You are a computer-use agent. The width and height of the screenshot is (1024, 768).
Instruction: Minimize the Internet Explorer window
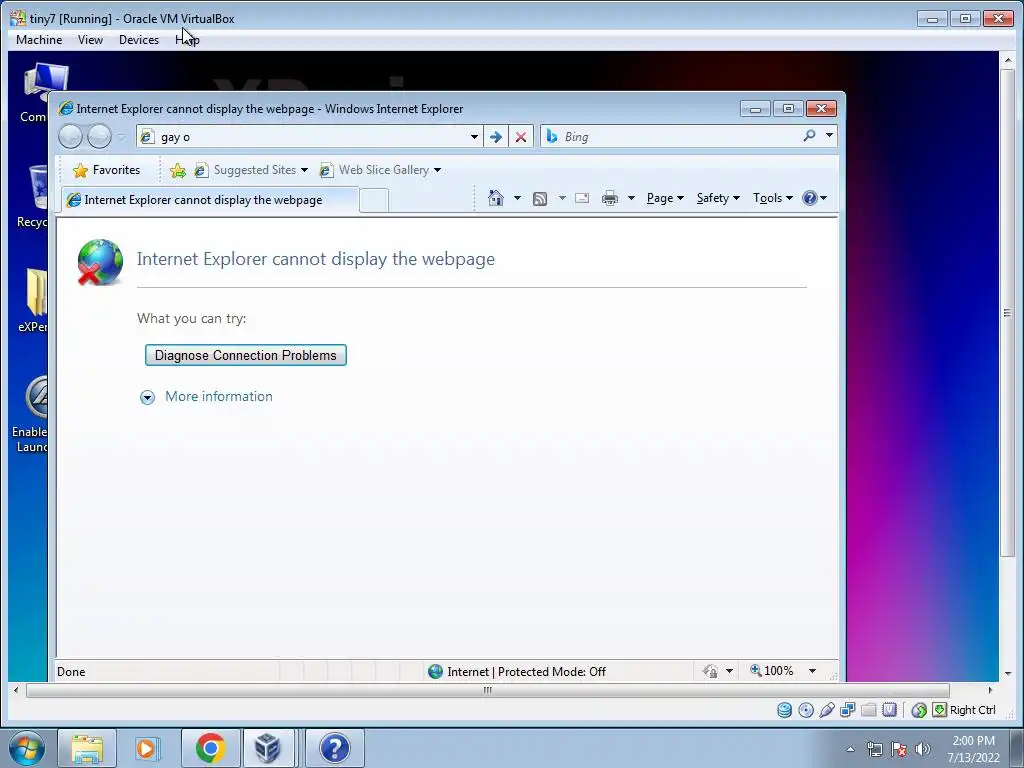(x=755, y=108)
